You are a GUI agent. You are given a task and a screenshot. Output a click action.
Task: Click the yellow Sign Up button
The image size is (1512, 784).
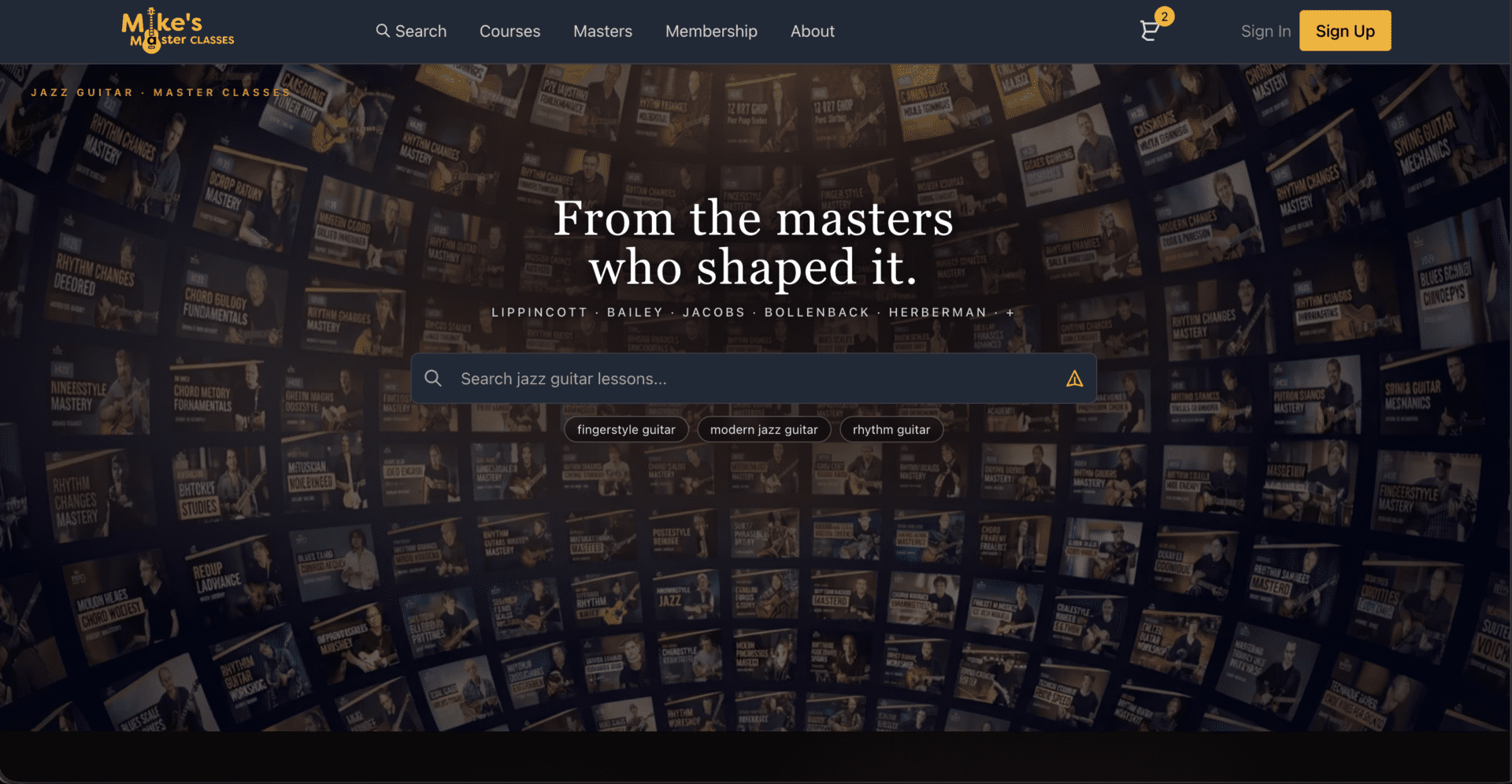click(1345, 31)
